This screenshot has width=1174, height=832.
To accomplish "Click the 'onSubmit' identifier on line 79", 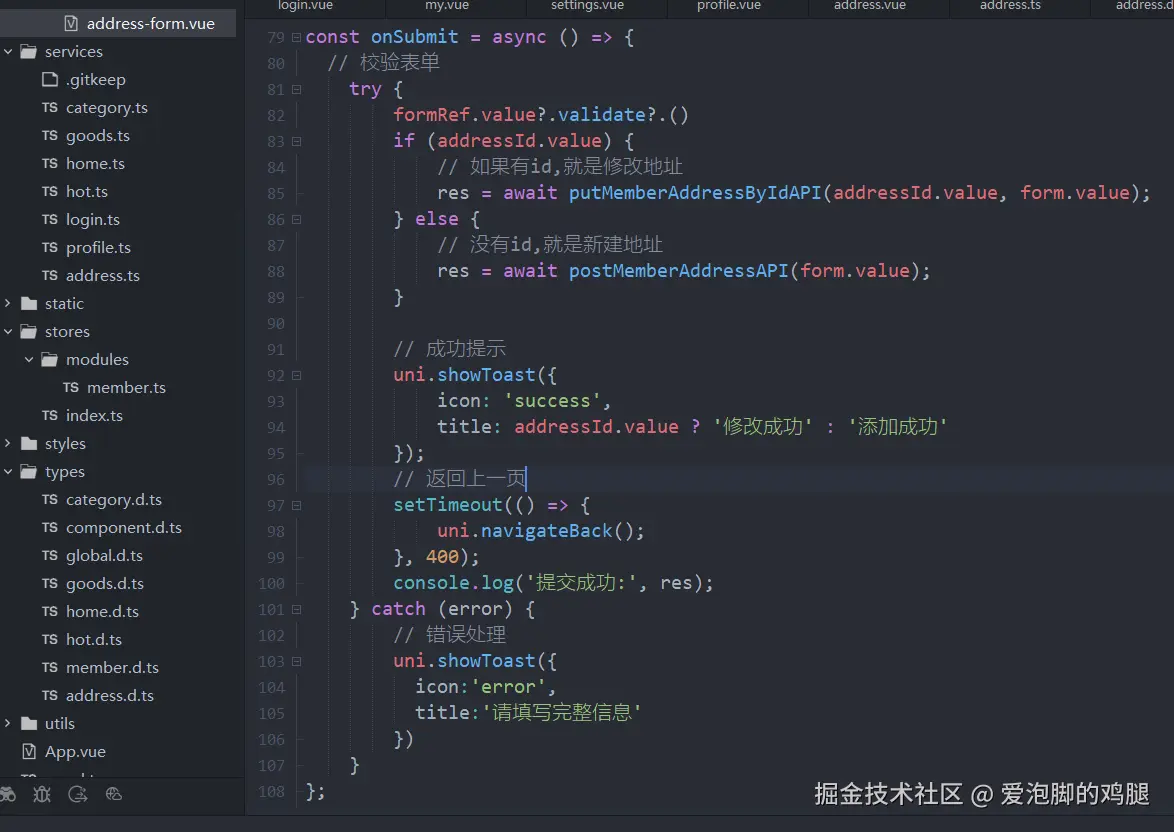I will [x=415, y=37].
